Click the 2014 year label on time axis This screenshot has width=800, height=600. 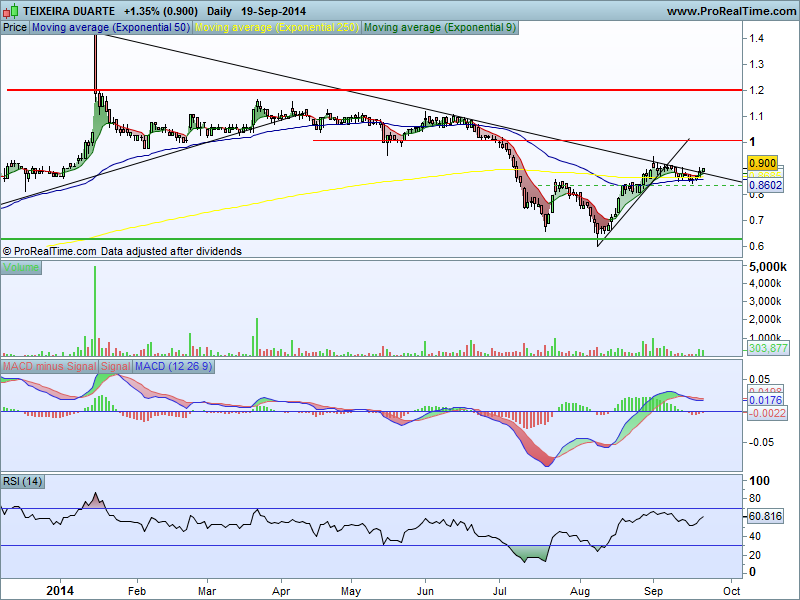pyautogui.click(x=60, y=591)
